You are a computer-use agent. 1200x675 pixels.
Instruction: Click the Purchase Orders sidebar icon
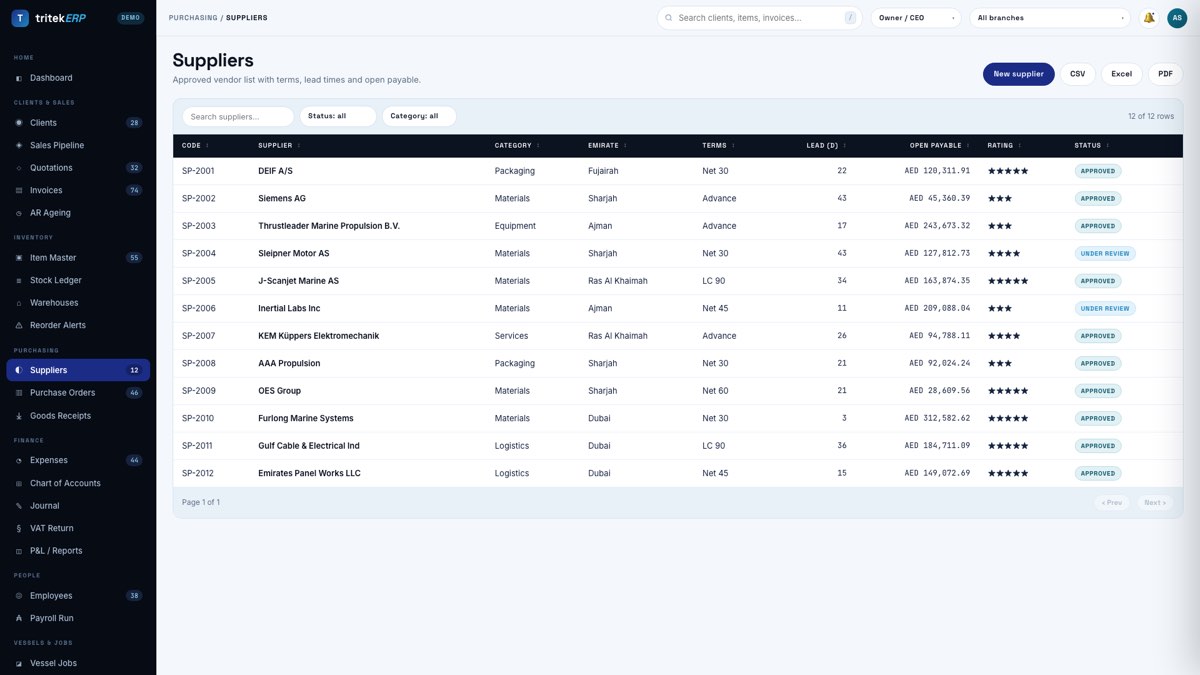[x=19, y=393]
